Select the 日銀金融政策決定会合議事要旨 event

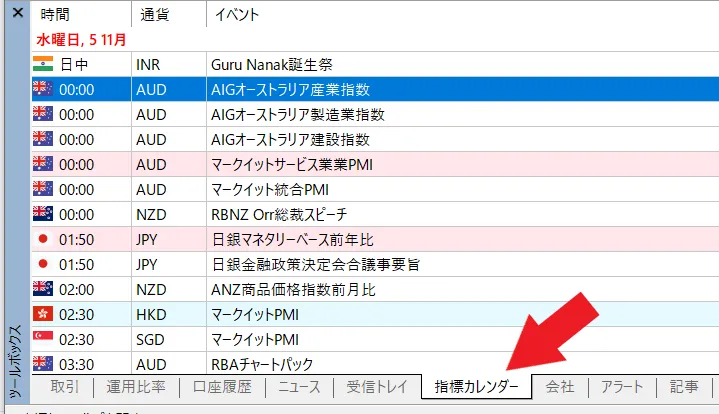point(316,265)
